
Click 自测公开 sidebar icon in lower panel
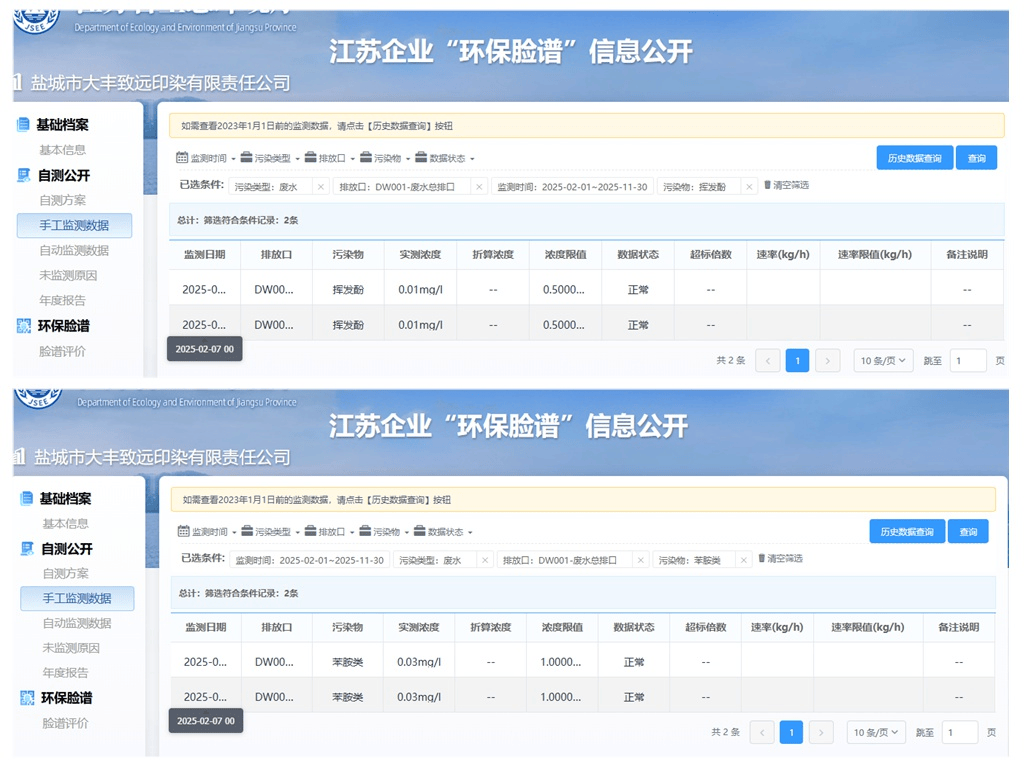point(27,549)
